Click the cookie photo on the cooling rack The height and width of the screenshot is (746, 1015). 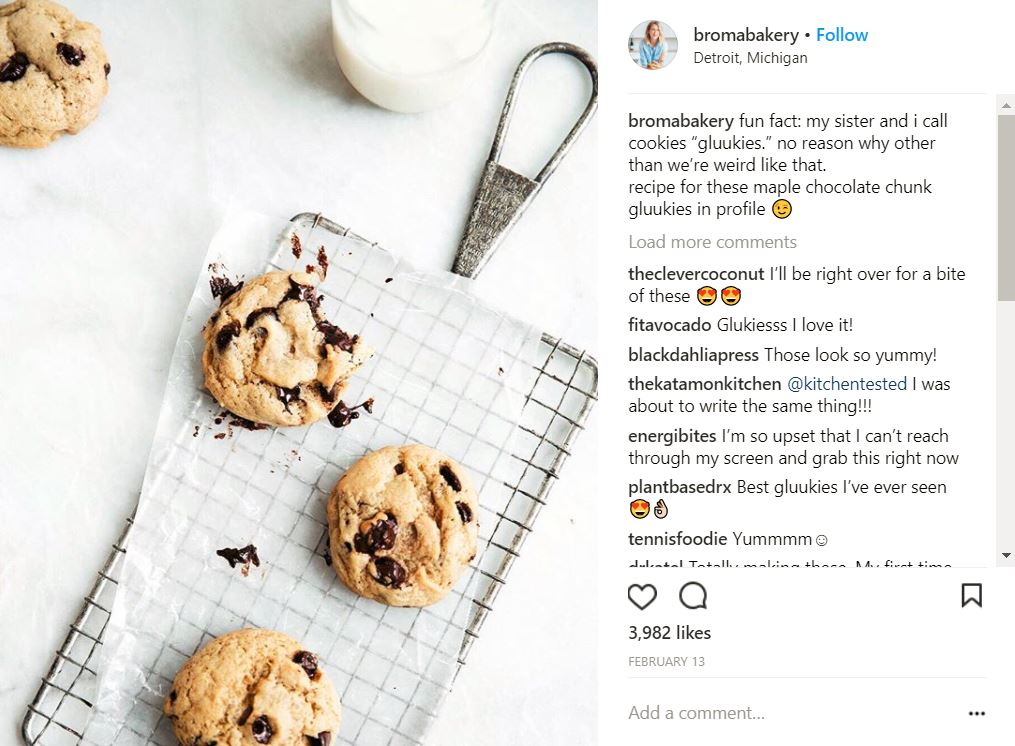coord(298,373)
